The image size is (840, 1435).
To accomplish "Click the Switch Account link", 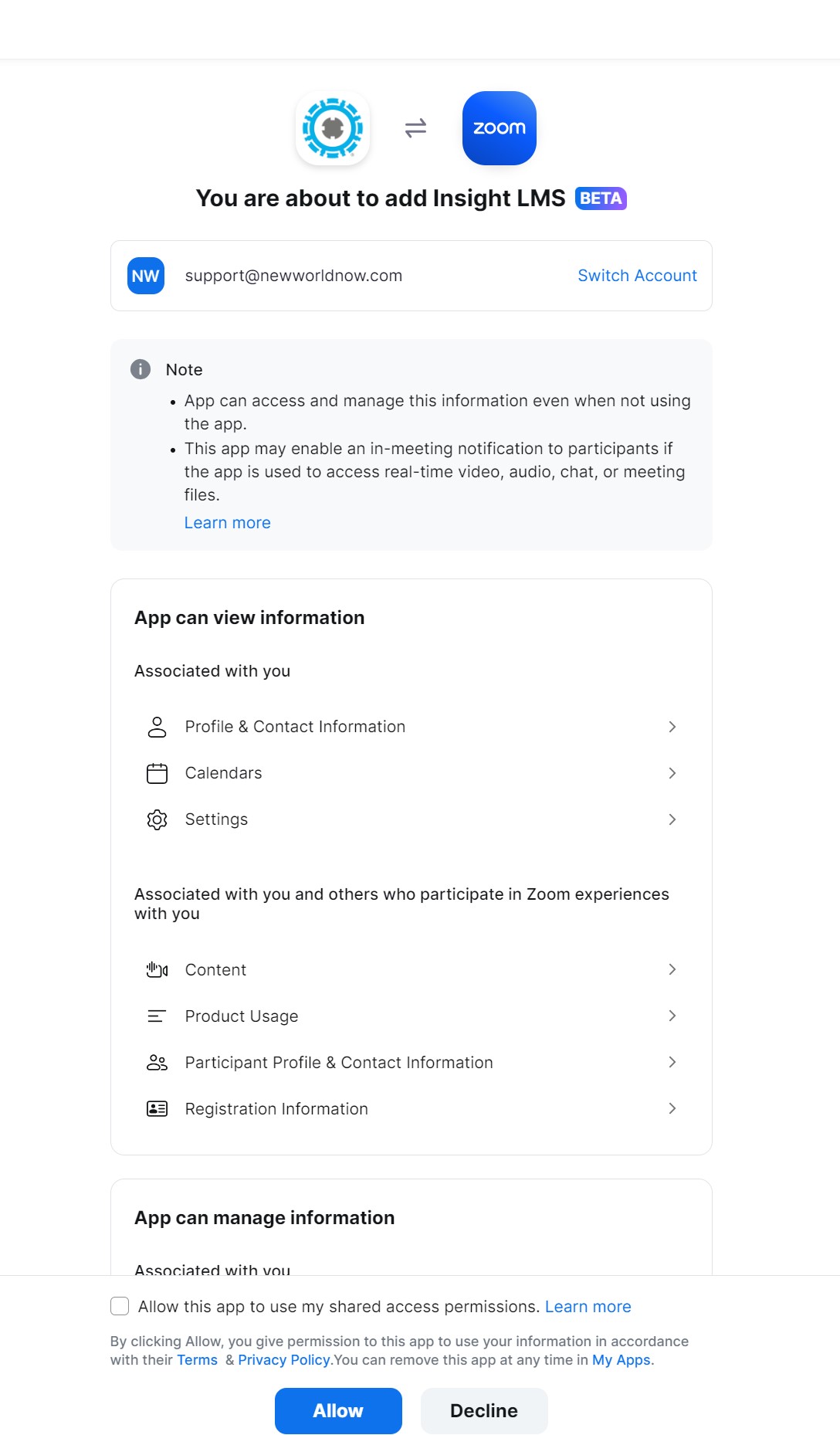I will point(637,276).
